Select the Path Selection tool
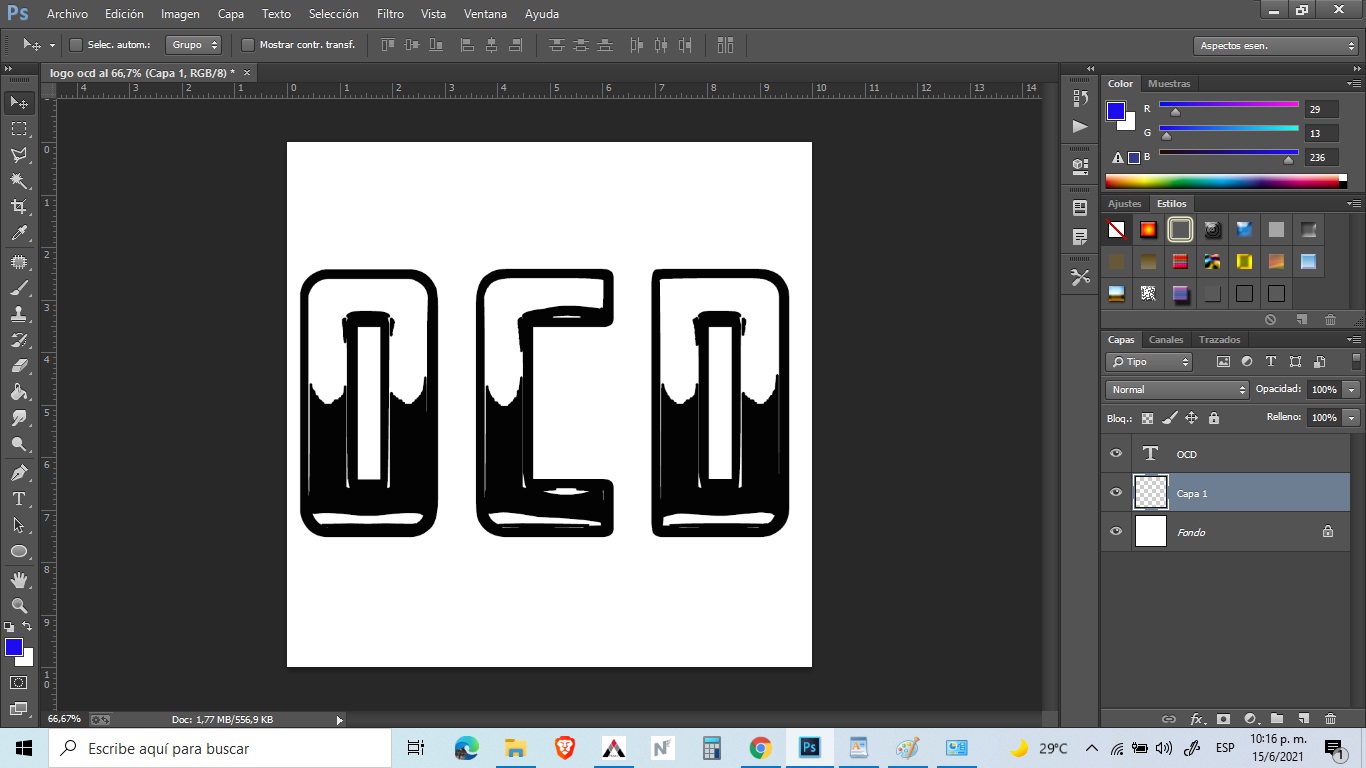1366x768 pixels. [x=19, y=525]
